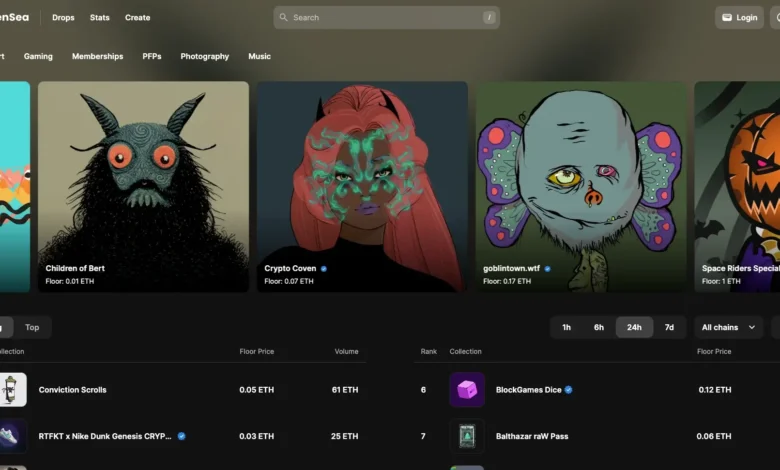780x470 pixels.
Task: Expand the All chains dropdown
Action: (728, 327)
